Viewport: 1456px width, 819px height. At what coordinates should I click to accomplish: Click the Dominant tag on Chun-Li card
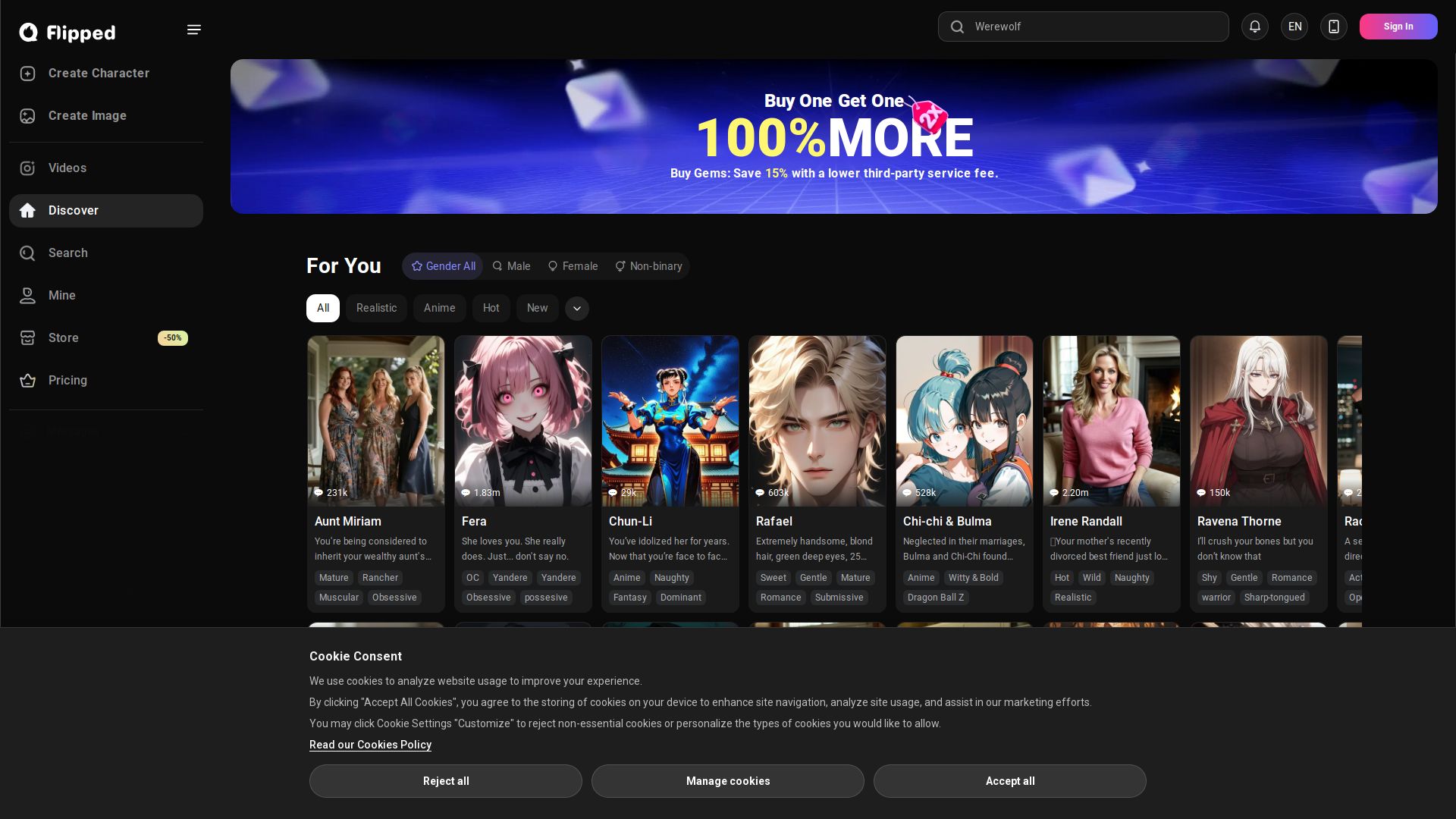[x=681, y=598]
